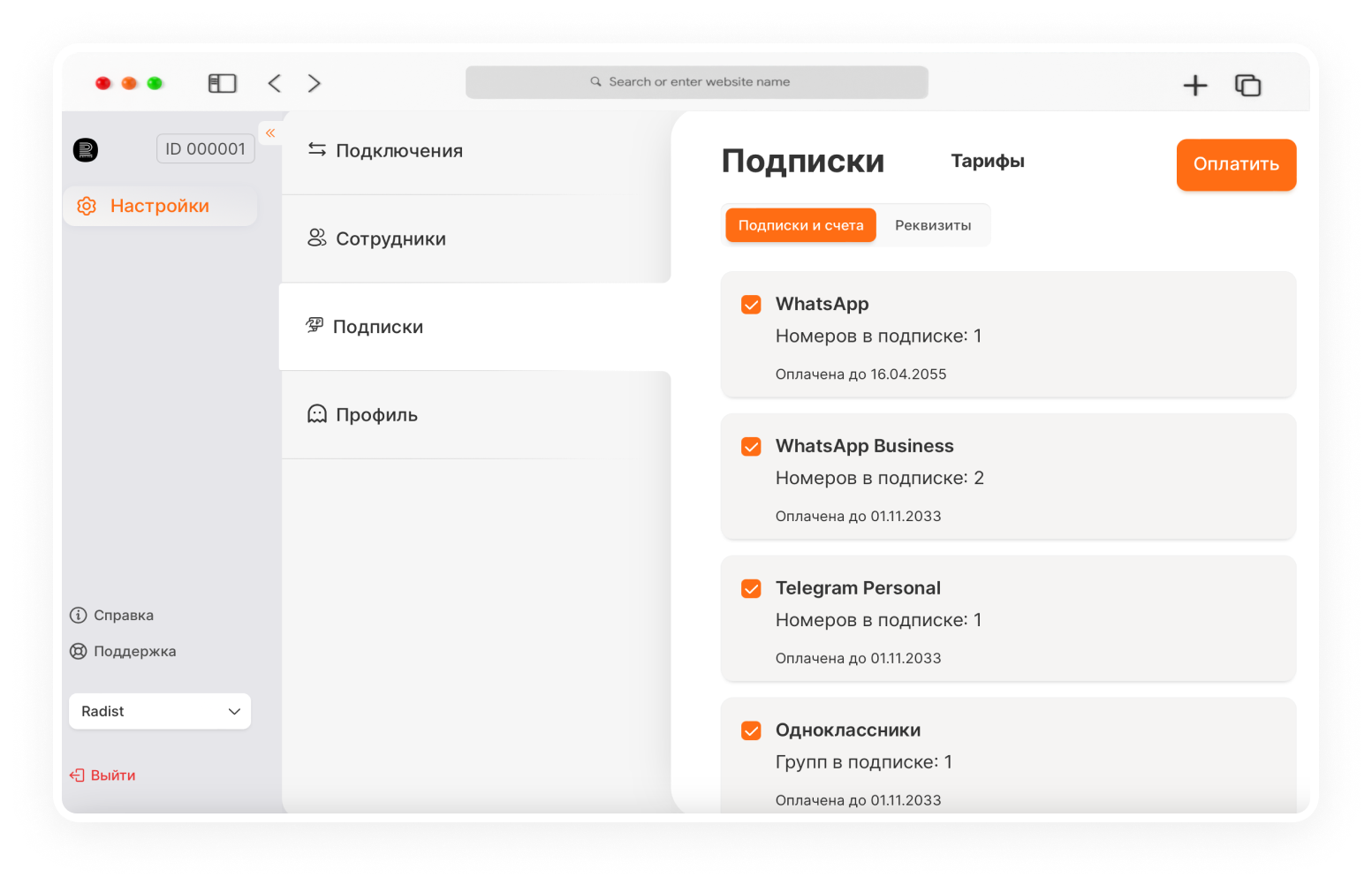Open the Настройки menu item
Screen dimensions: 1372x885
[160, 206]
